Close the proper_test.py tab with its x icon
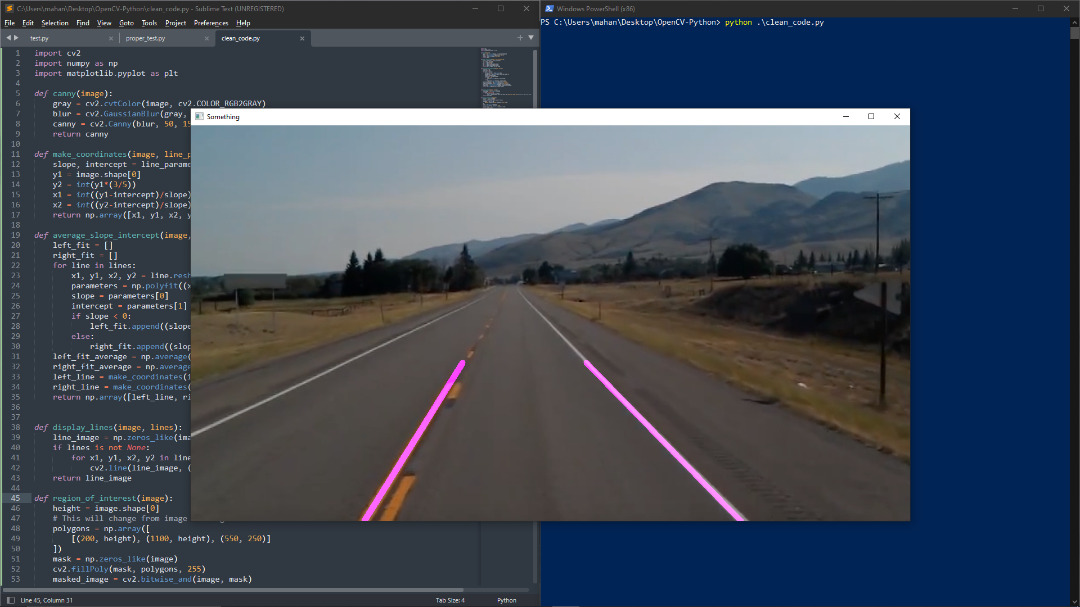Screen dimensions: 1080x607 click(x=206, y=37)
